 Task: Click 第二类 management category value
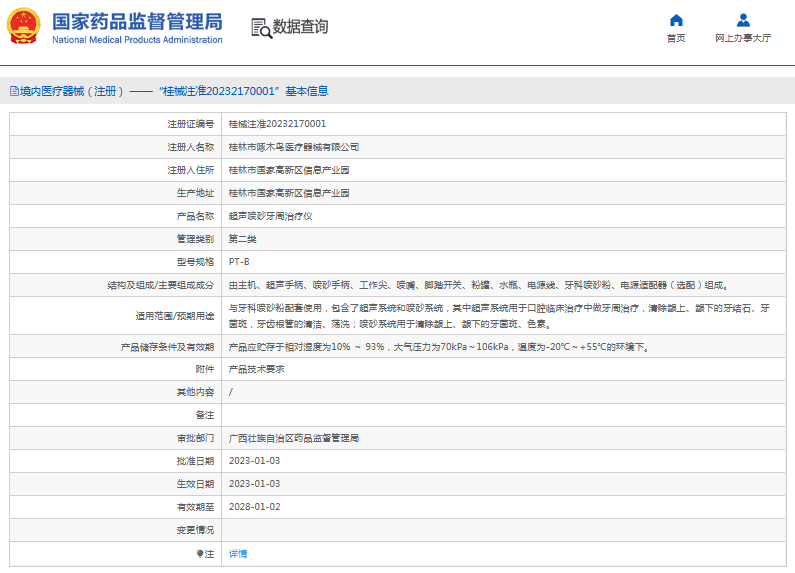(x=242, y=239)
